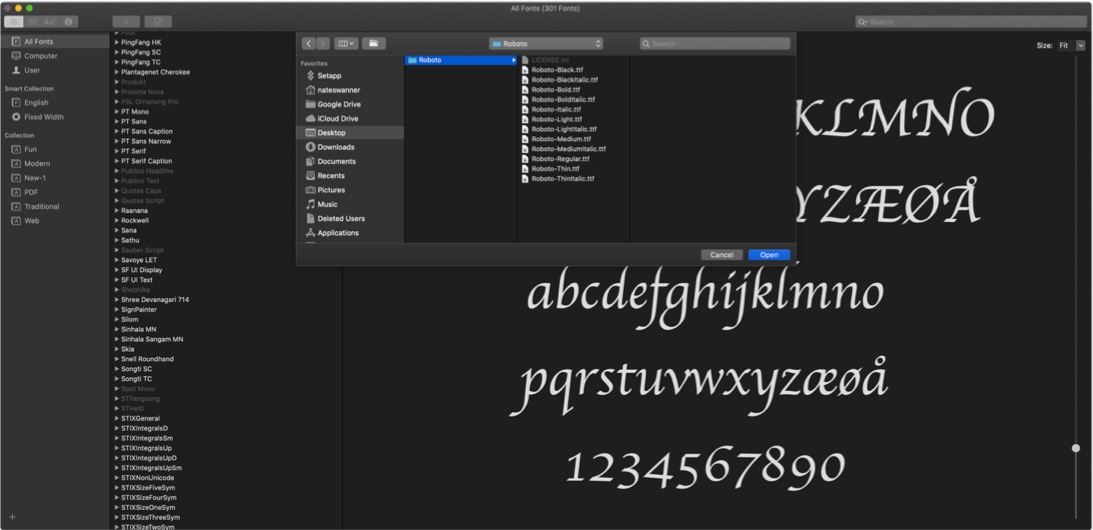Screen dimensions: 1093x530
Task: Select the New-1 collection
Action: point(35,178)
